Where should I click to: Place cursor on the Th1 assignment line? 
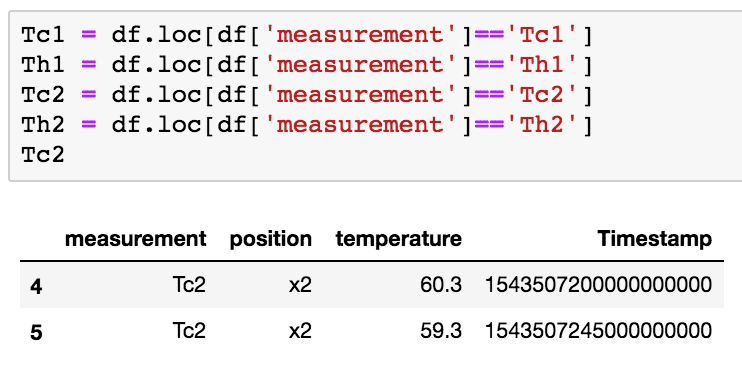[307, 65]
